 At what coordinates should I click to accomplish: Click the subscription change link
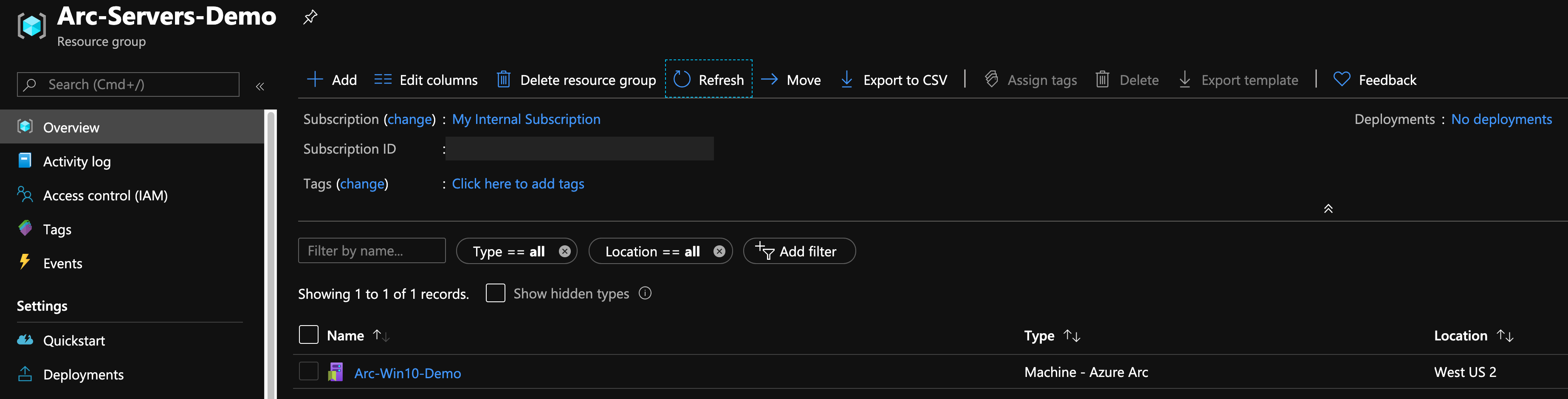[410, 119]
